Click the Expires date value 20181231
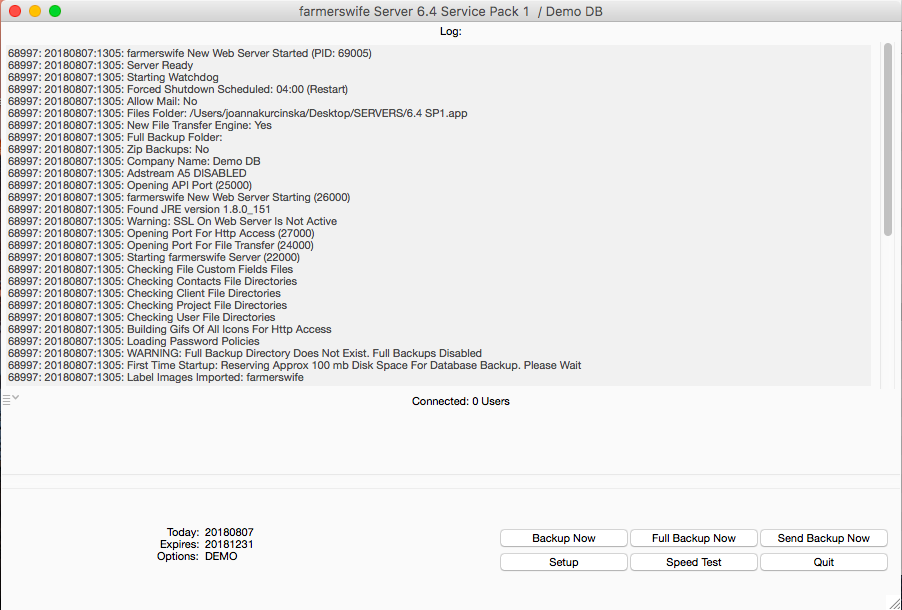This screenshot has width=902, height=610. 229,544
